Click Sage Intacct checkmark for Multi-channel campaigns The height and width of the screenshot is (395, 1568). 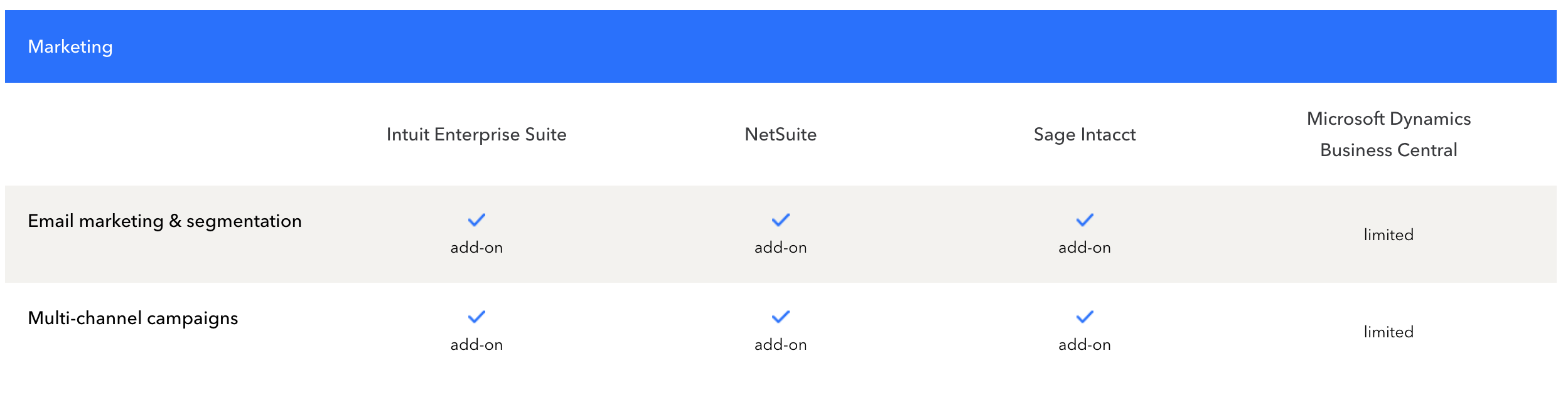[x=1085, y=317]
